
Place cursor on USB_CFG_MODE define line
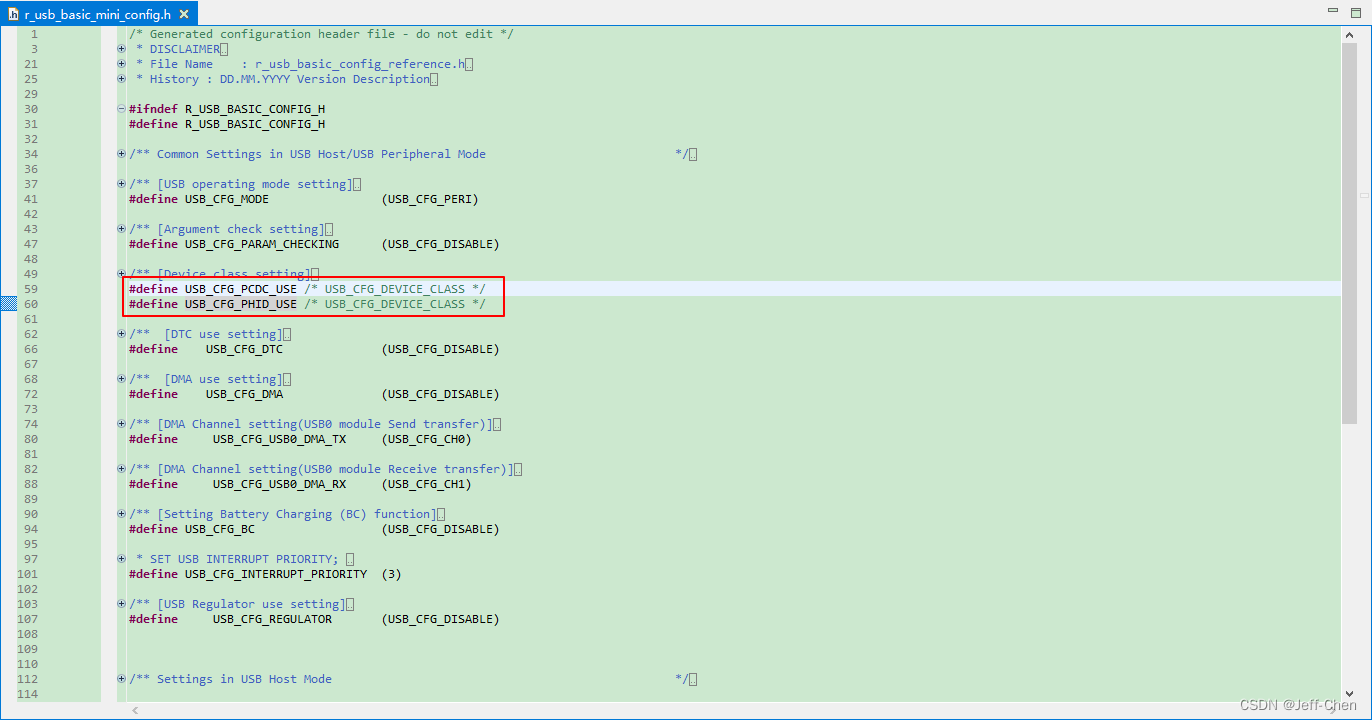pyautogui.click(x=304, y=199)
